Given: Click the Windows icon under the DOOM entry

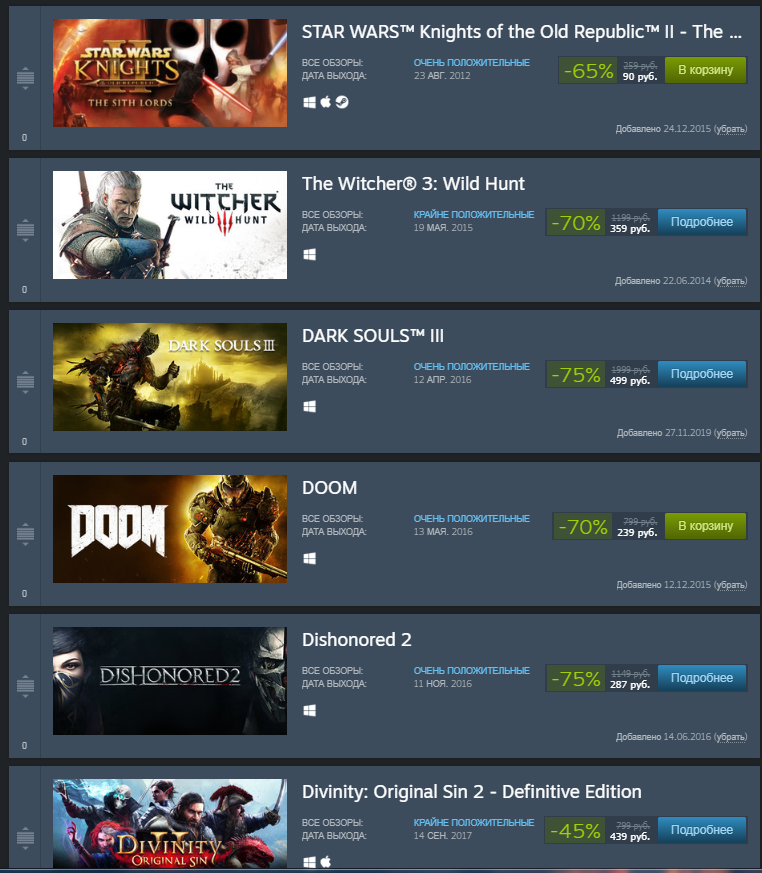Looking at the screenshot, I should tap(309, 558).
